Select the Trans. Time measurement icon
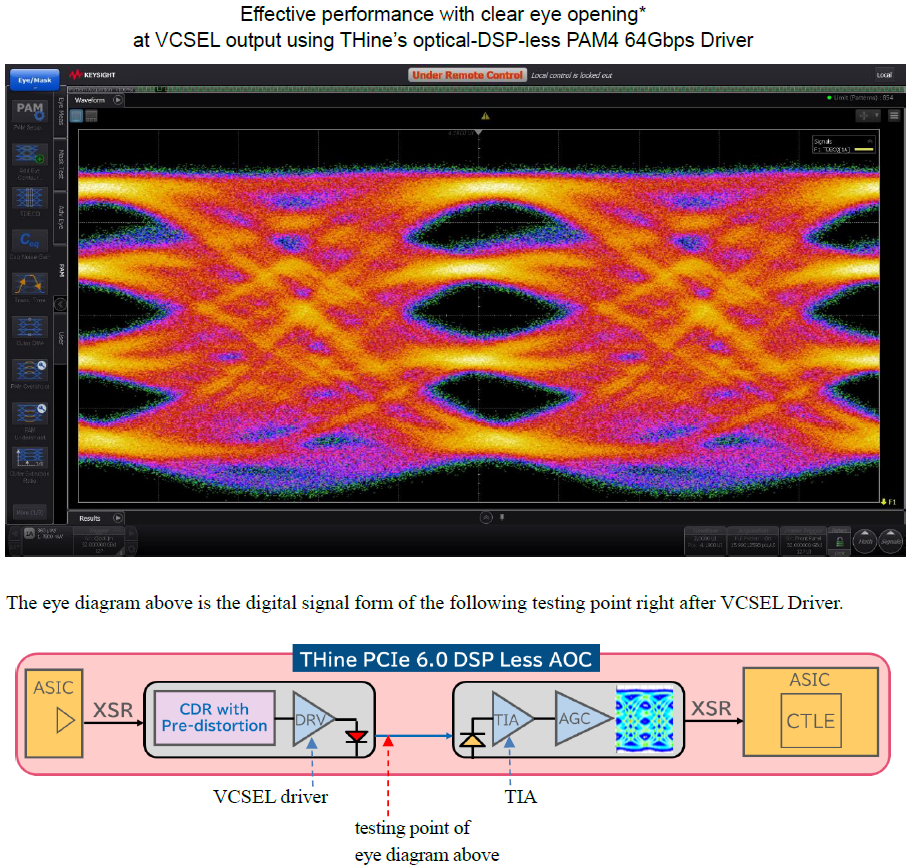The image size is (910, 867). click(30, 284)
